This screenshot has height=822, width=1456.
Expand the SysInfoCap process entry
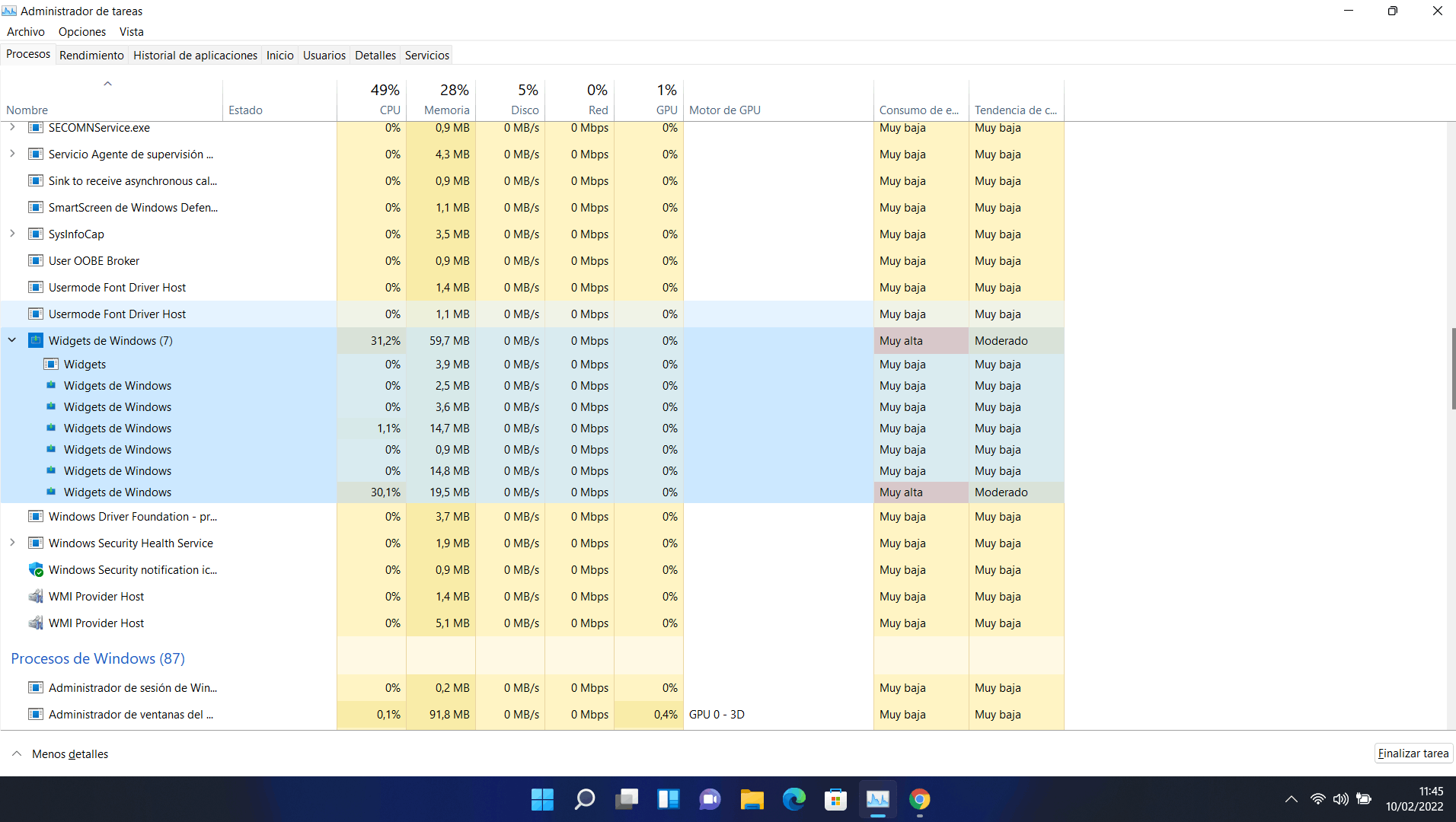click(x=11, y=234)
